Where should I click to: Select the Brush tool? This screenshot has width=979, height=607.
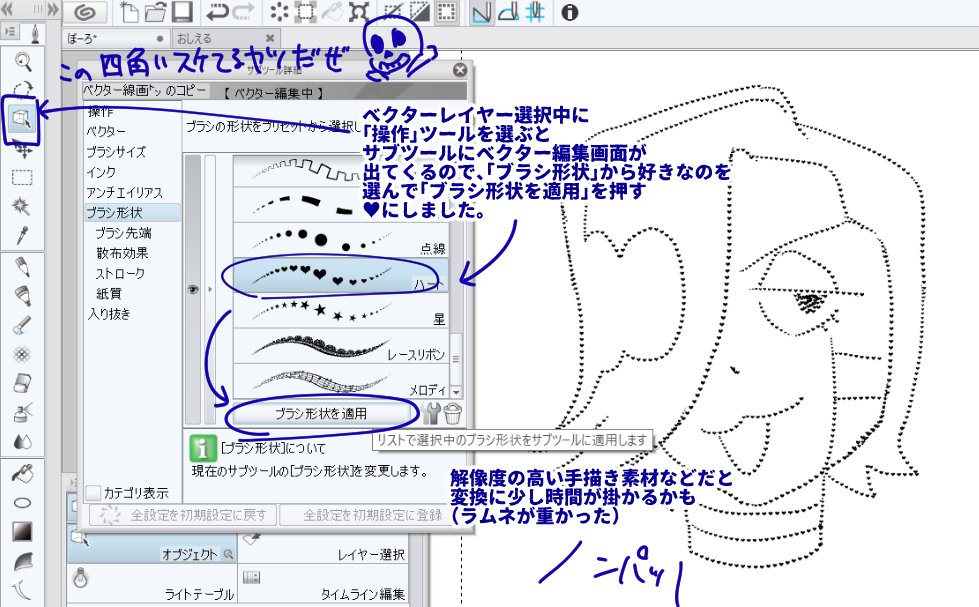pyautogui.click(x=22, y=325)
